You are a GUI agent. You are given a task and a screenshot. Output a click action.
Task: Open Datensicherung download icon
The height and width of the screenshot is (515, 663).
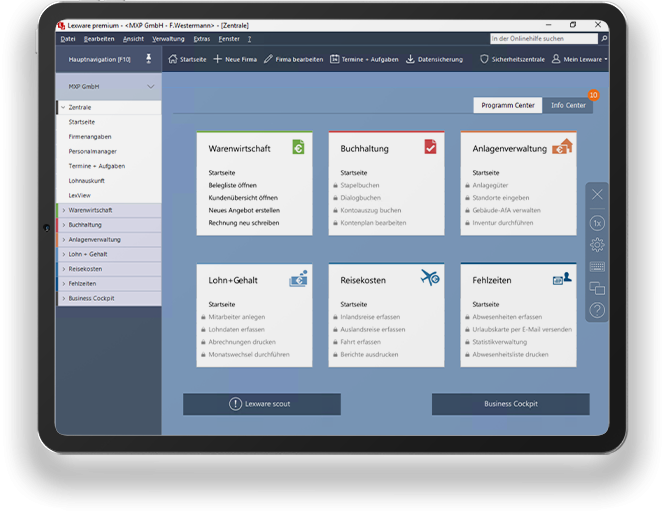[410, 59]
